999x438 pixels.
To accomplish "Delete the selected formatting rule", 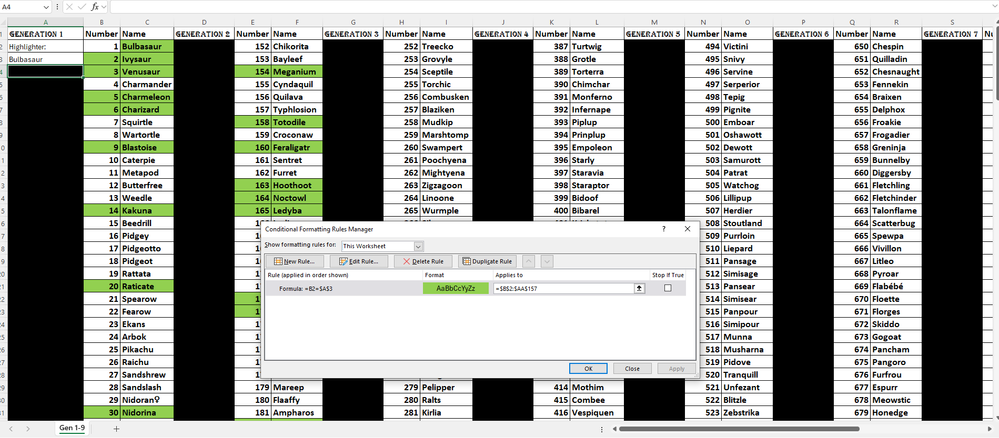I will [x=423, y=261].
